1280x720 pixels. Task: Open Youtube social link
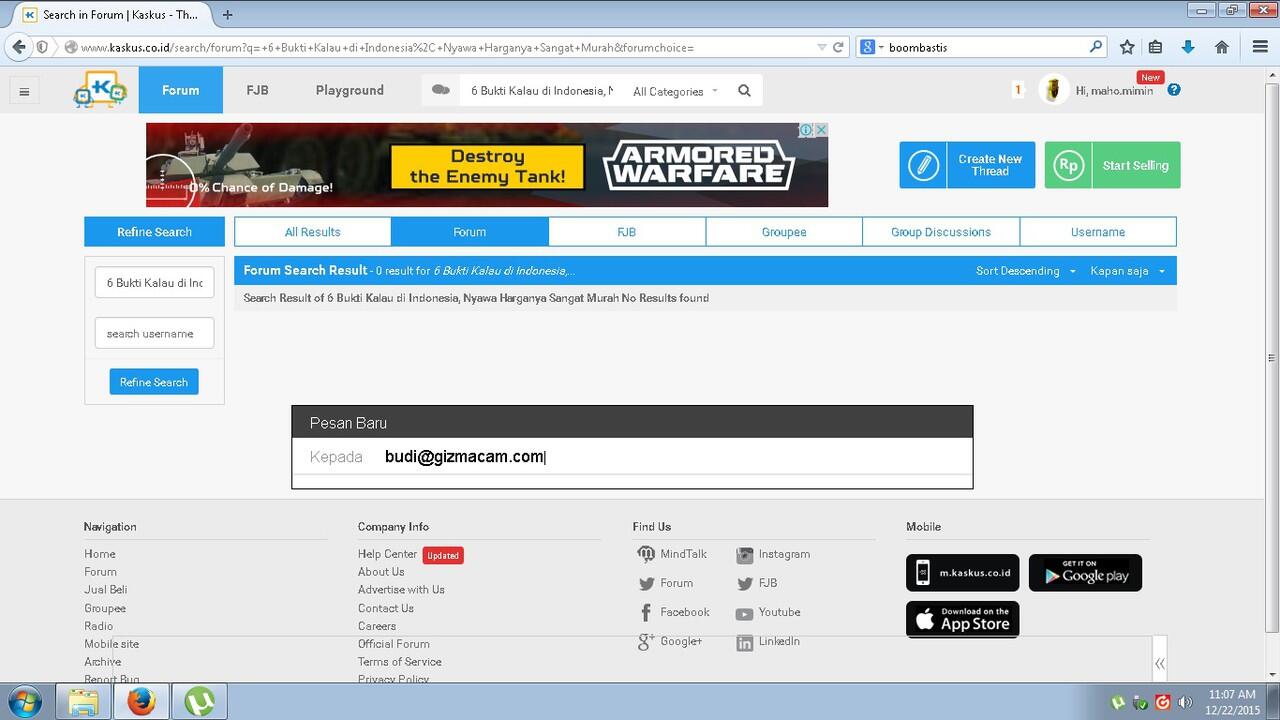pyautogui.click(x=768, y=612)
